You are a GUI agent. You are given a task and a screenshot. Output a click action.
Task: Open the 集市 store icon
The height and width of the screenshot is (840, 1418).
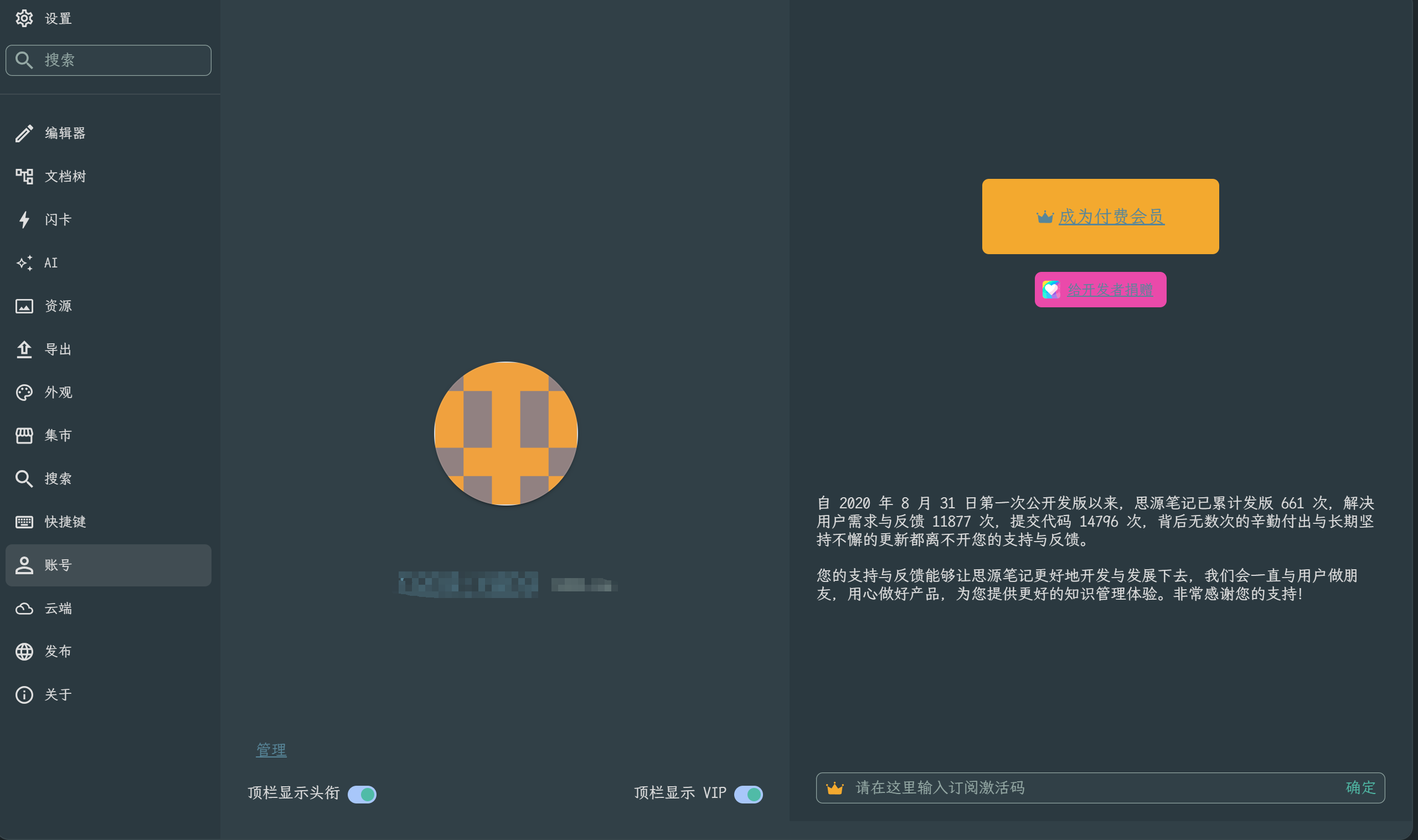(24, 435)
